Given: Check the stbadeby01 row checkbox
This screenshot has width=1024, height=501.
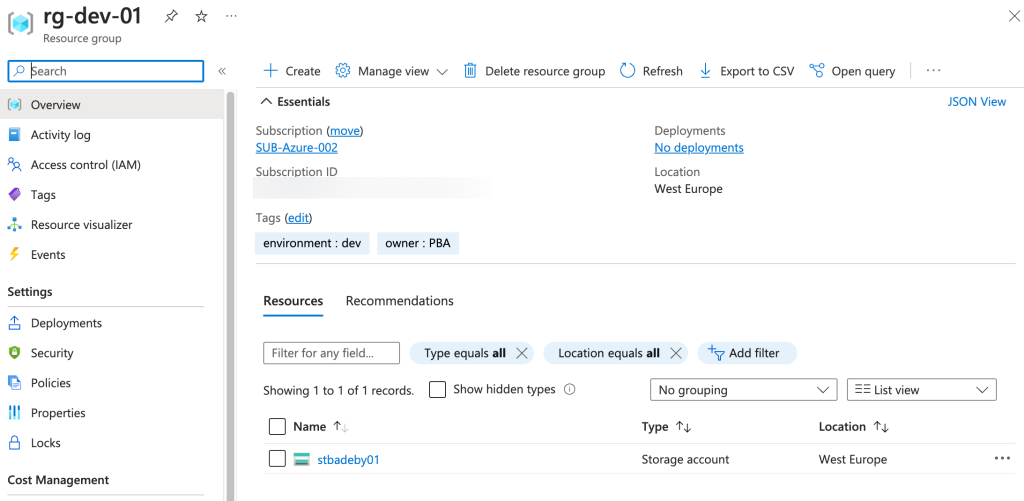Looking at the screenshot, I should pyautogui.click(x=277, y=459).
